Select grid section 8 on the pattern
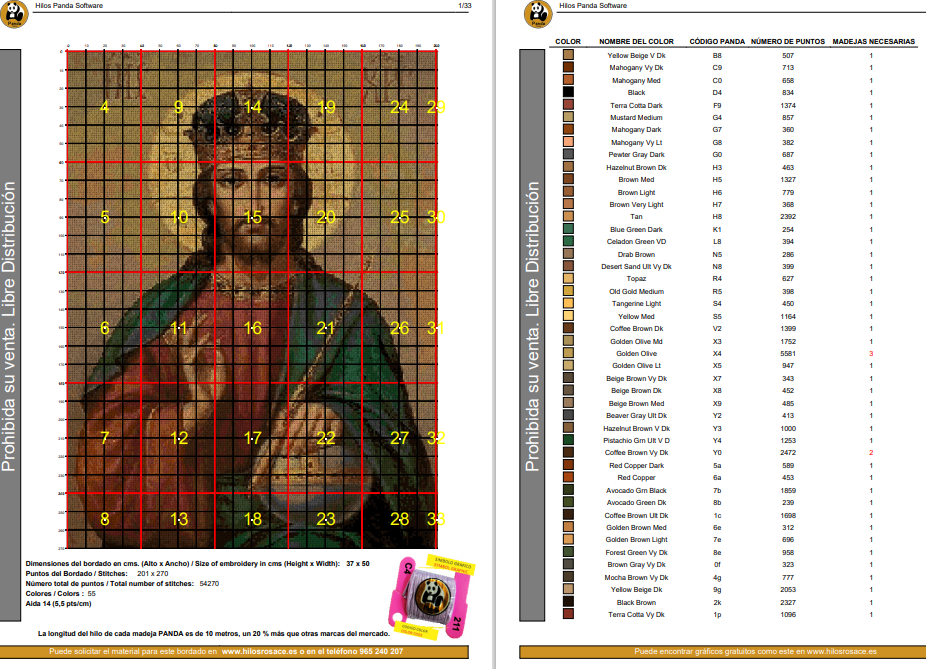 pyautogui.click(x=105, y=518)
